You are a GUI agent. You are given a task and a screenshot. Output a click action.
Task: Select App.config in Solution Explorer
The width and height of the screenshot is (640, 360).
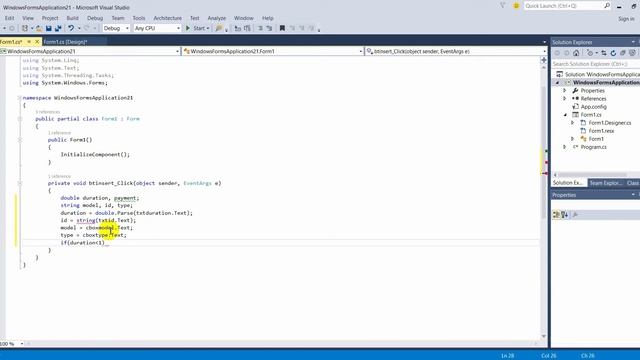coord(593,107)
